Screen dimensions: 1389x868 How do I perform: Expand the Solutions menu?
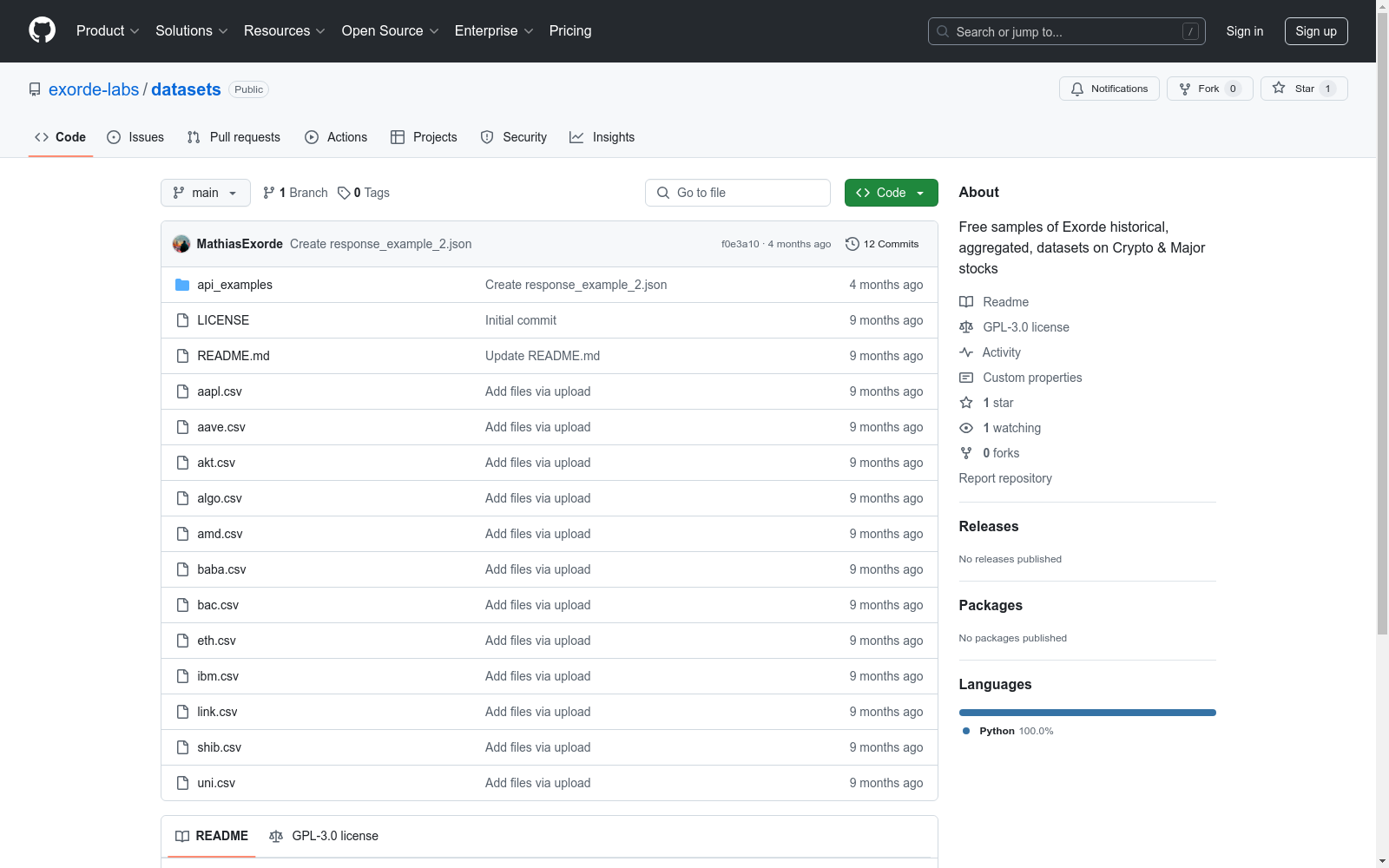[192, 30]
